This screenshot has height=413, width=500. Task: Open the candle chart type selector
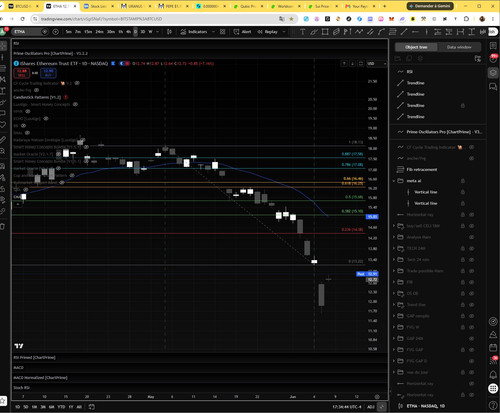(169, 32)
